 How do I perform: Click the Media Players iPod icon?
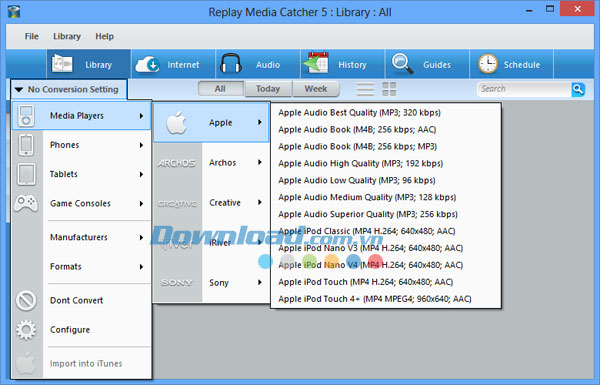(x=26, y=116)
